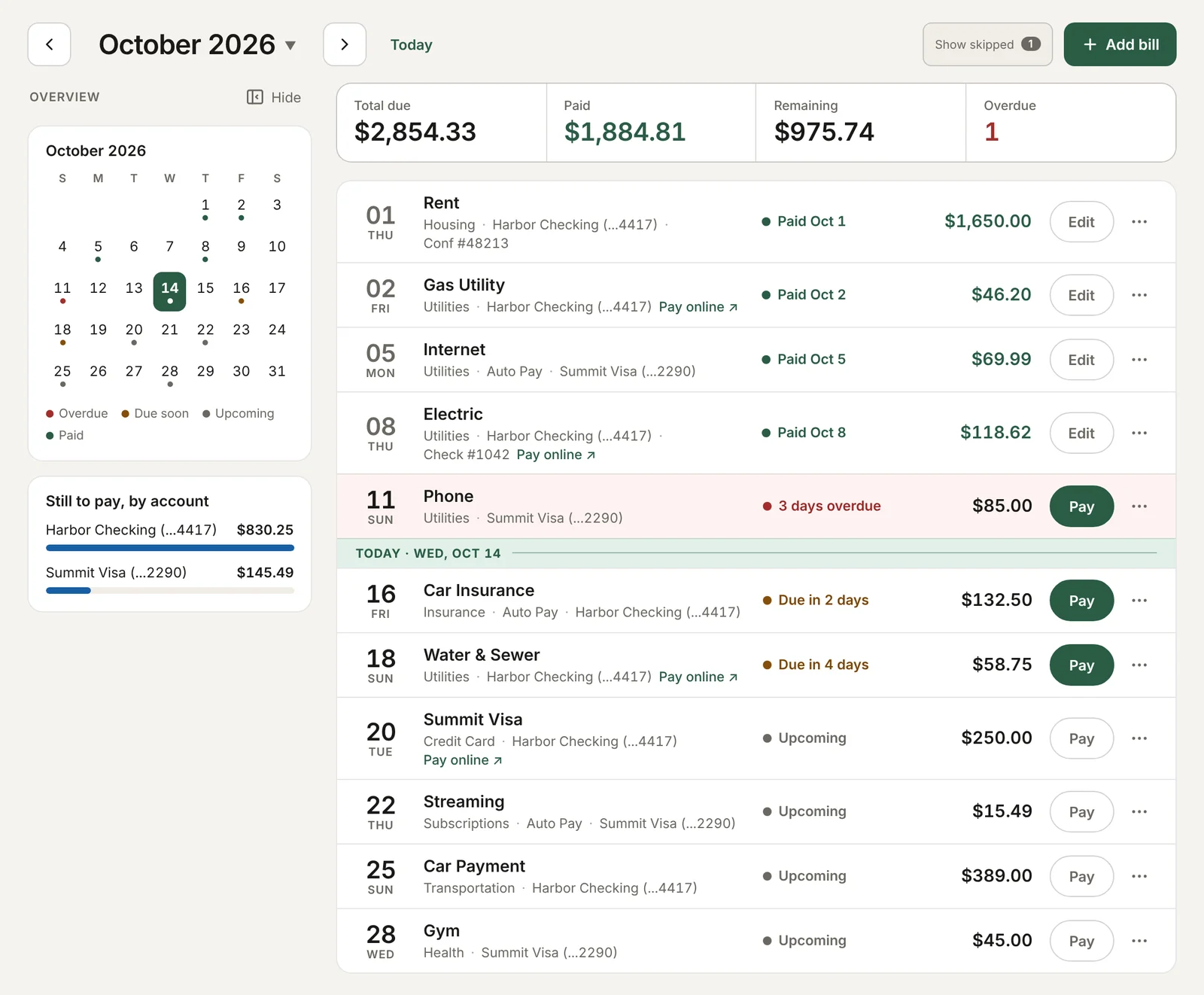Open Pay online link for Electric

click(x=556, y=455)
